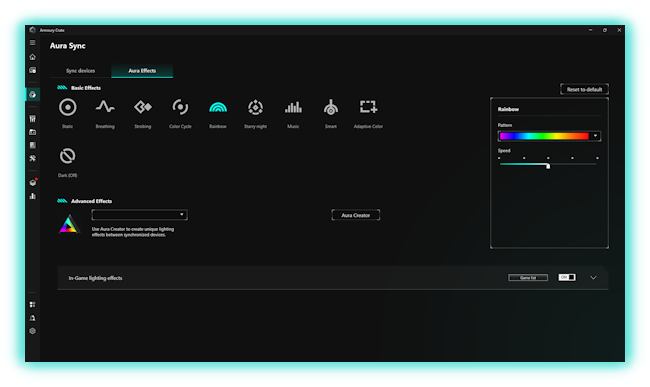Select the Static lighting effect
Image resolution: width=650 pixels, height=387 pixels.
[68, 107]
